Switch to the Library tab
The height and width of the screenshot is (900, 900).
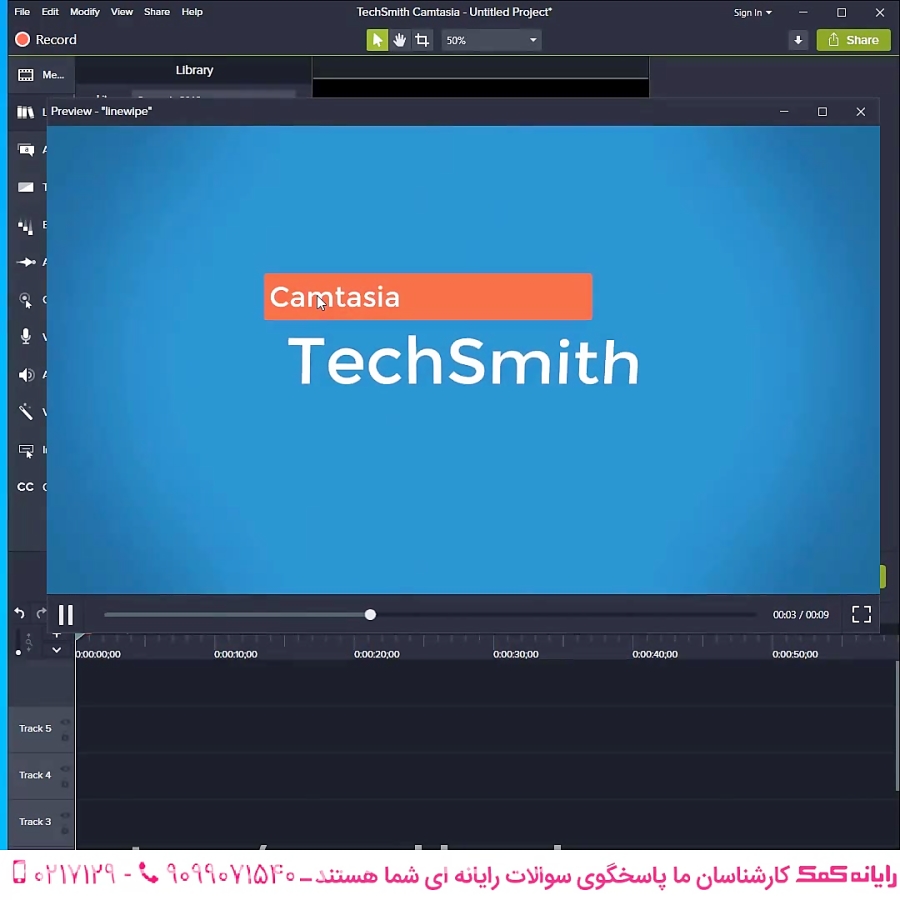[x=194, y=70]
